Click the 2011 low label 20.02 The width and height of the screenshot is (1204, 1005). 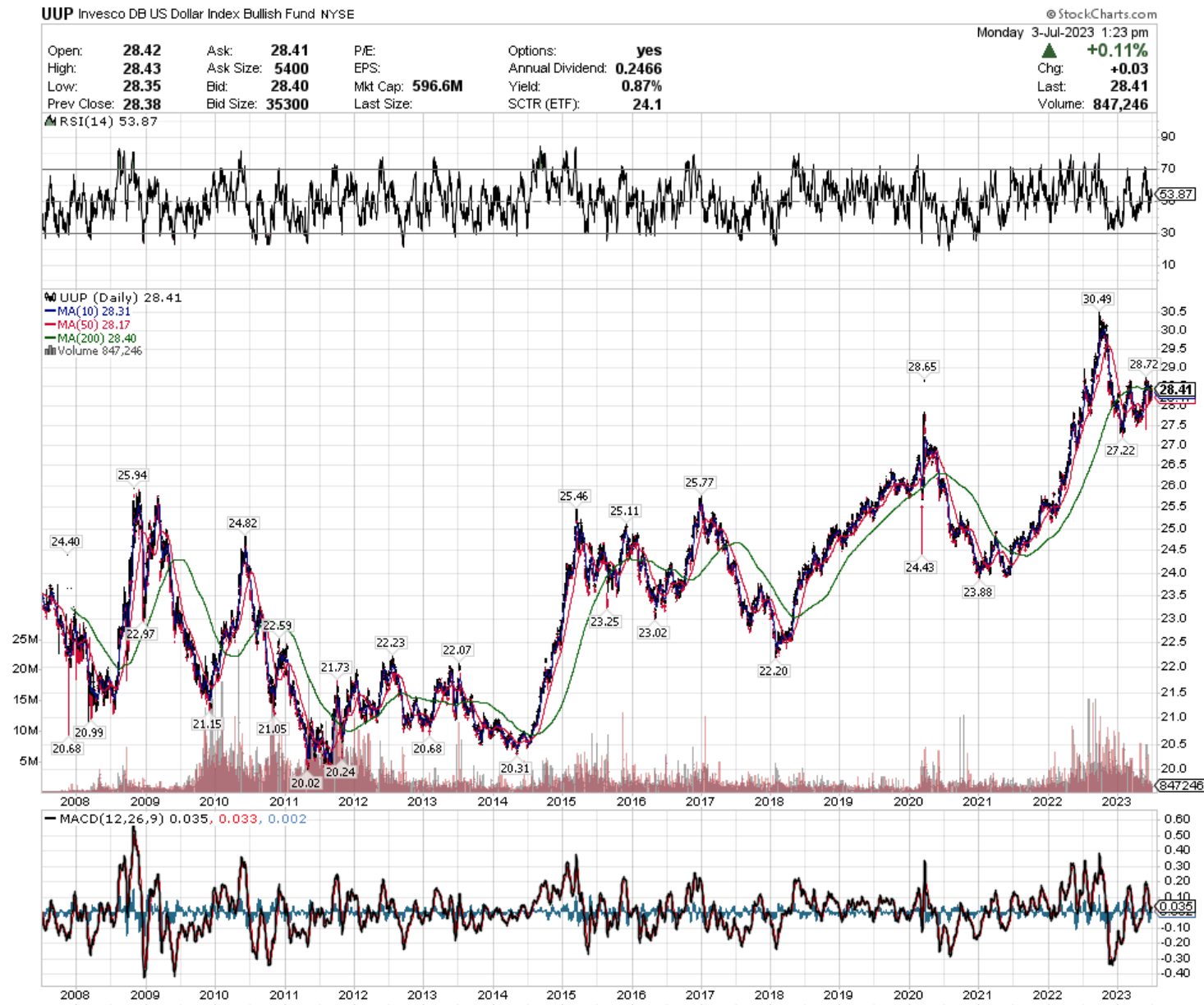coord(306,782)
